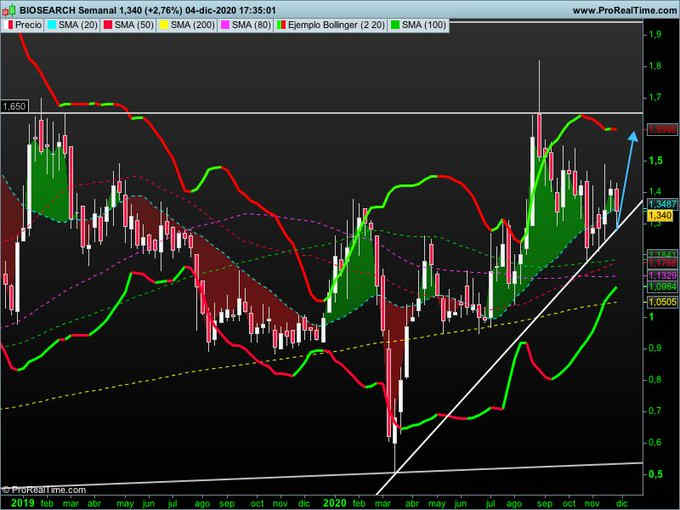
Task: Click the cyan SMA (20) color swatch
Action: pyautogui.click(x=52, y=26)
